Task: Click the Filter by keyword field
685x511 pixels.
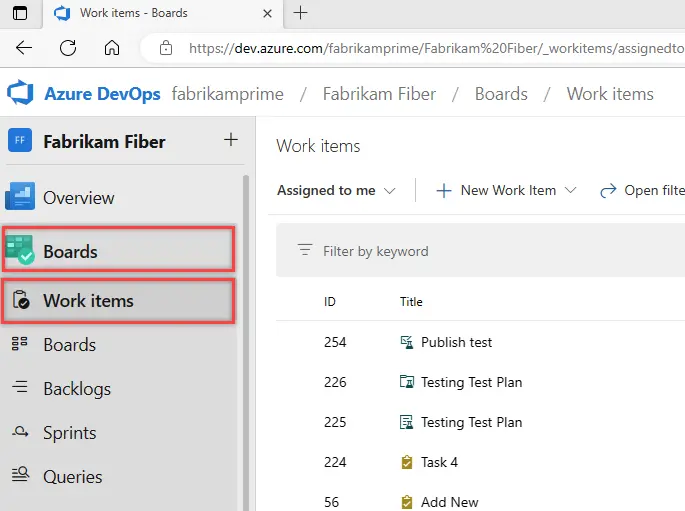Action: (481, 251)
